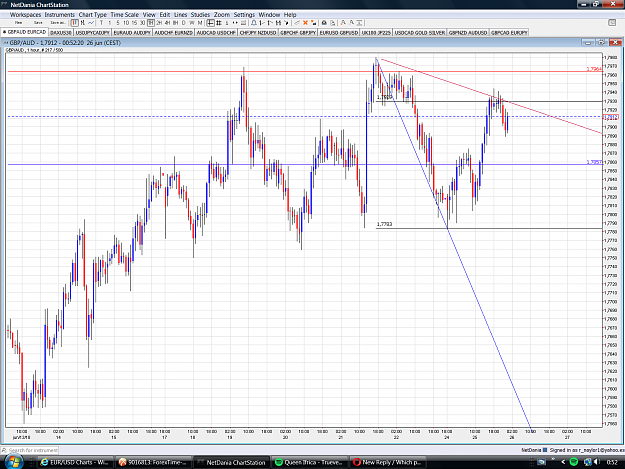Switch to GBPNZD AUDUSD workspace tab
The width and height of the screenshot is (625, 469).
[468, 32]
